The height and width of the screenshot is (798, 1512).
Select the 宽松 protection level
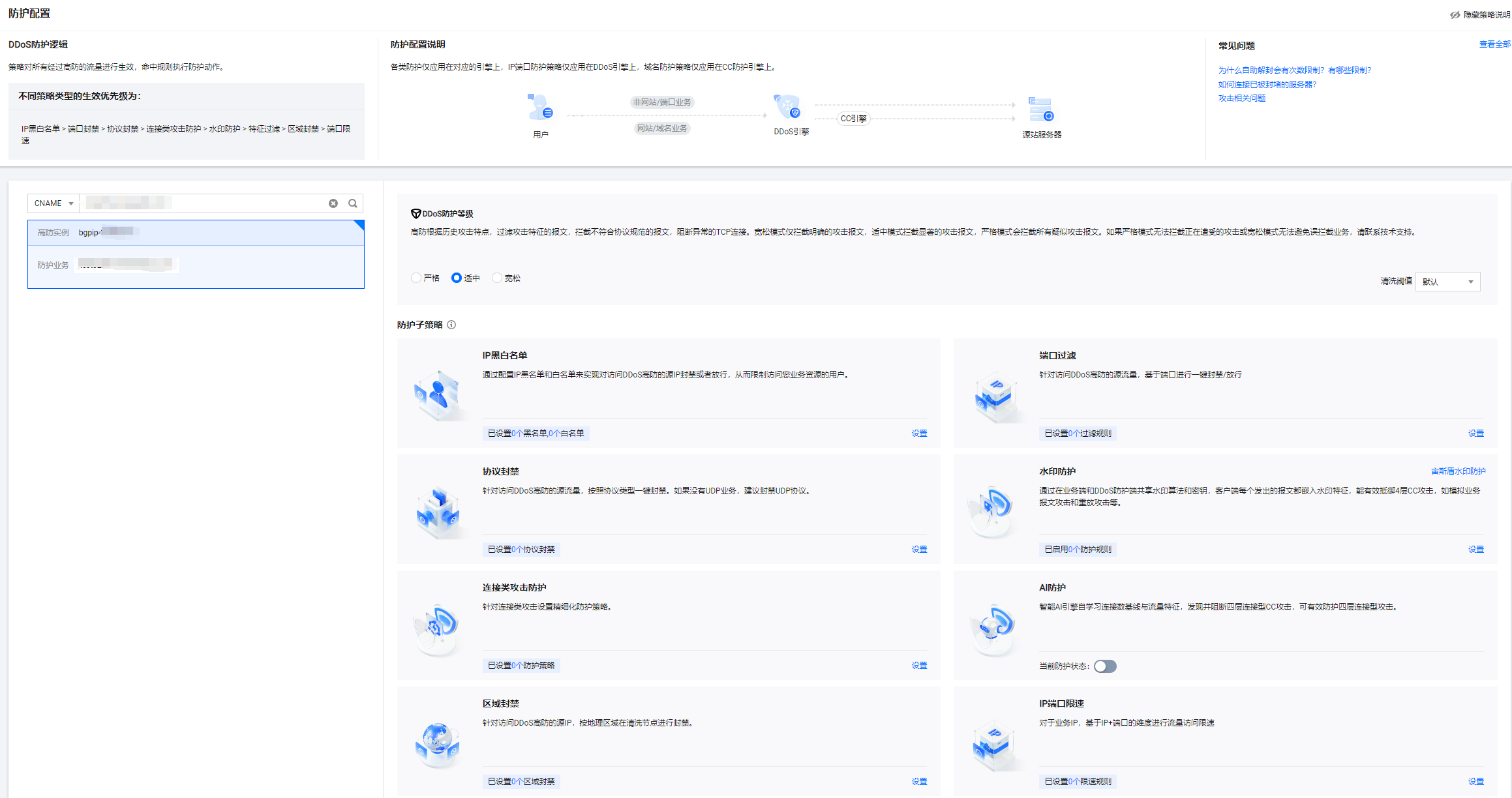click(497, 278)
